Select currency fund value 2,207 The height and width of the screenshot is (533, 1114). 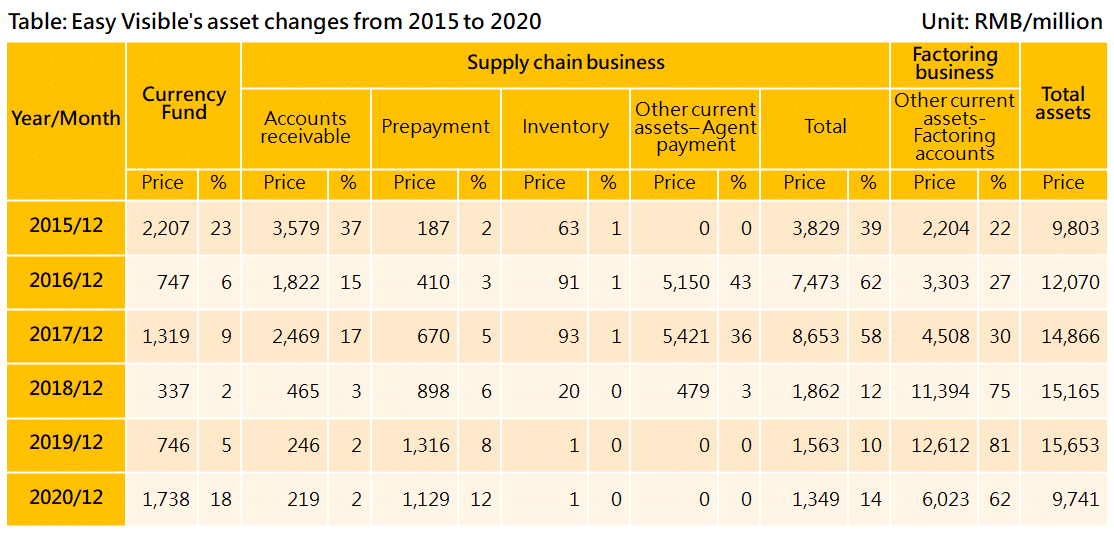click(x=166, y=229)
